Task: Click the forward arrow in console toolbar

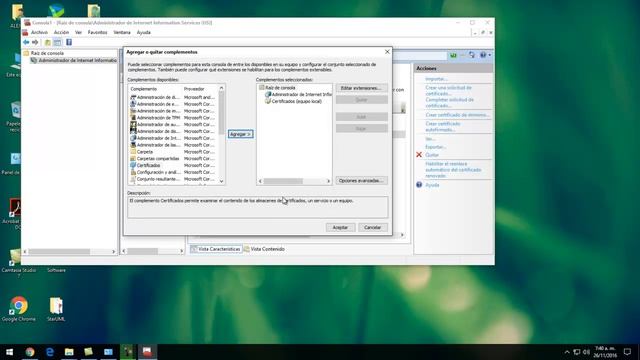Action: [x=35, y=42]
